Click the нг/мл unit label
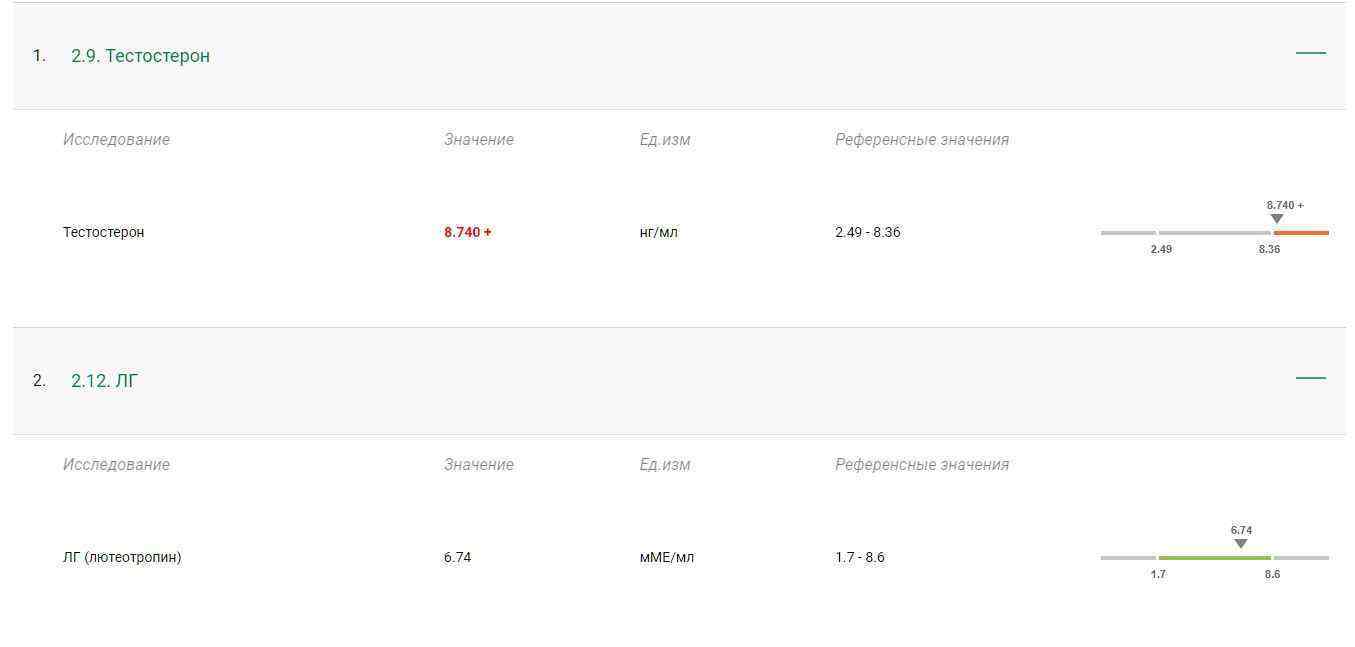The image size is (1355, 647). (658, 232)
